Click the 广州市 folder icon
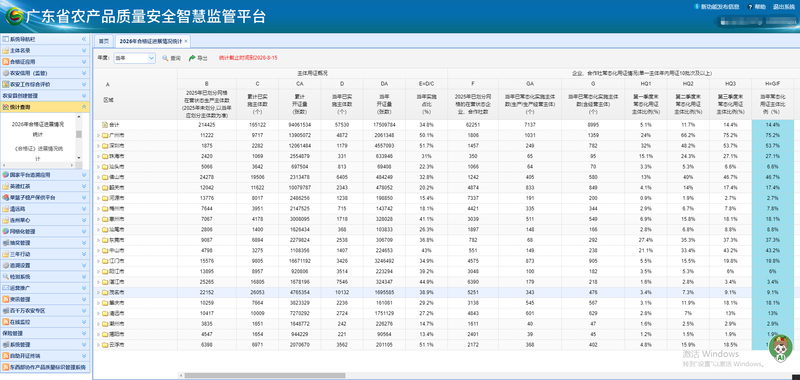The width and height of the screenshot is (800, 380). click(x=105, y=135)
